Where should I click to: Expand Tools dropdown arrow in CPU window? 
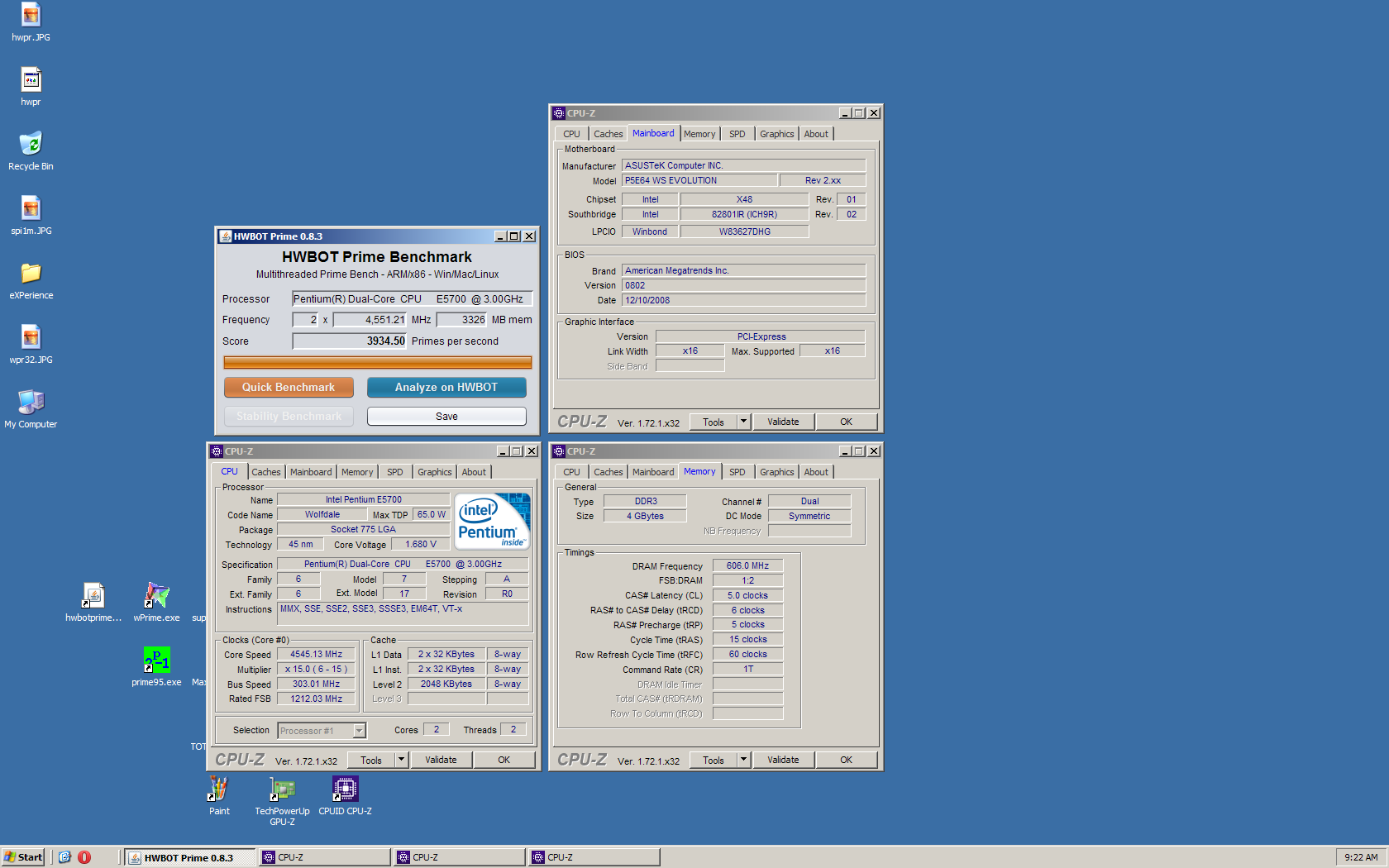click(401, 760)
